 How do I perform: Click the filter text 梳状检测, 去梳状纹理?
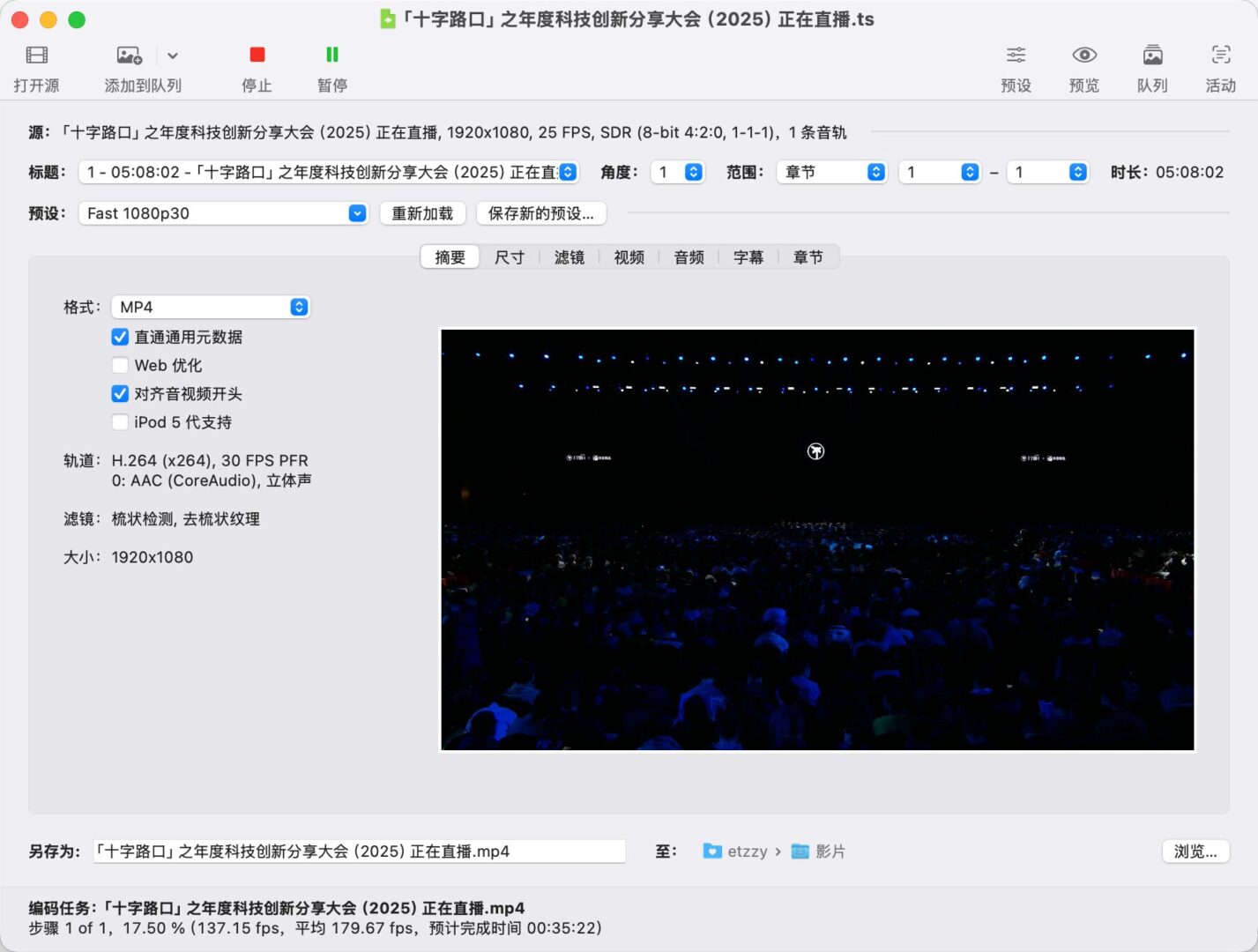185,519
